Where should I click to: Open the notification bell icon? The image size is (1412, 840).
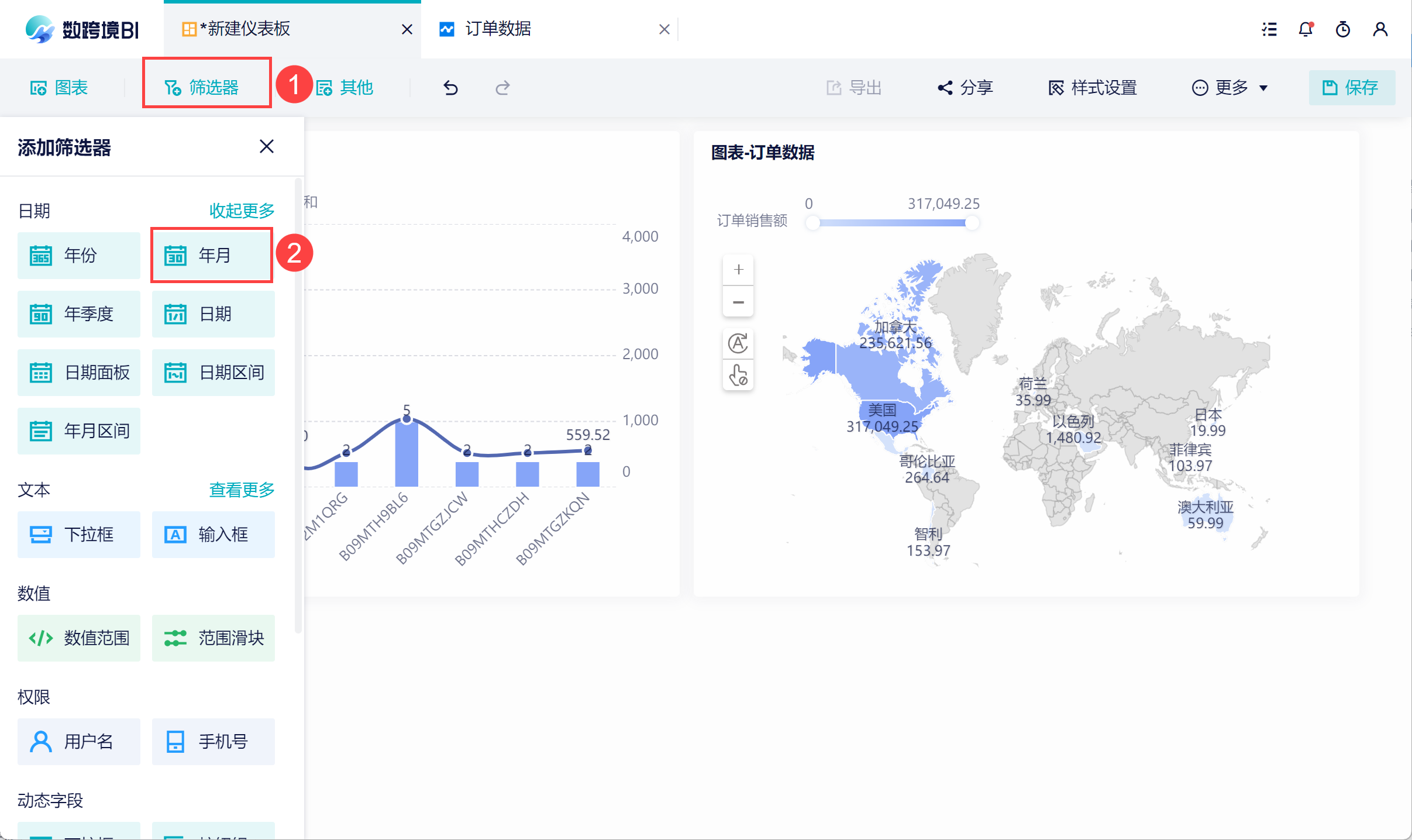(x=1306, y=29)
